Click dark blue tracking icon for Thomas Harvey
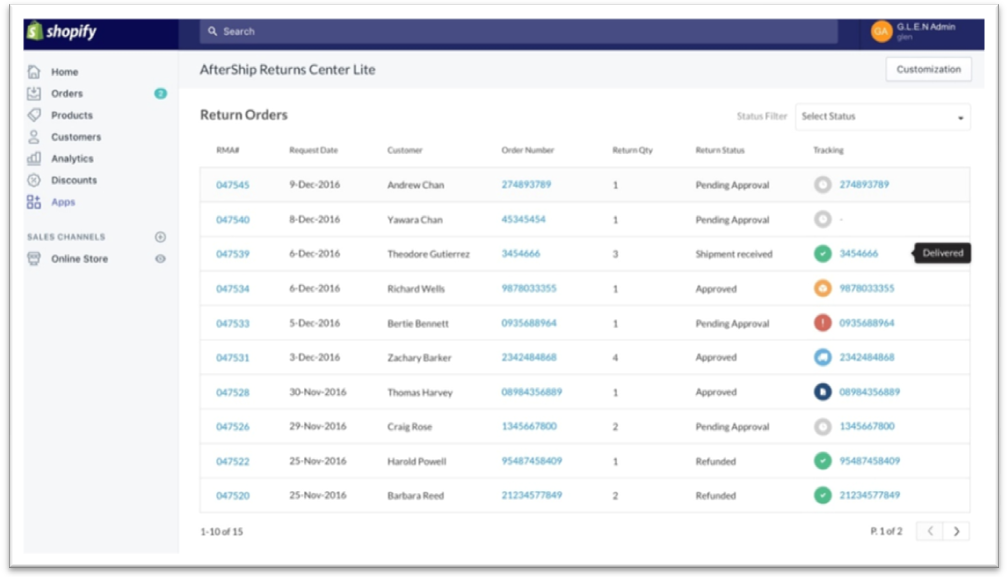The height and width of the screenshot is (577, 1008). (822, 392)
